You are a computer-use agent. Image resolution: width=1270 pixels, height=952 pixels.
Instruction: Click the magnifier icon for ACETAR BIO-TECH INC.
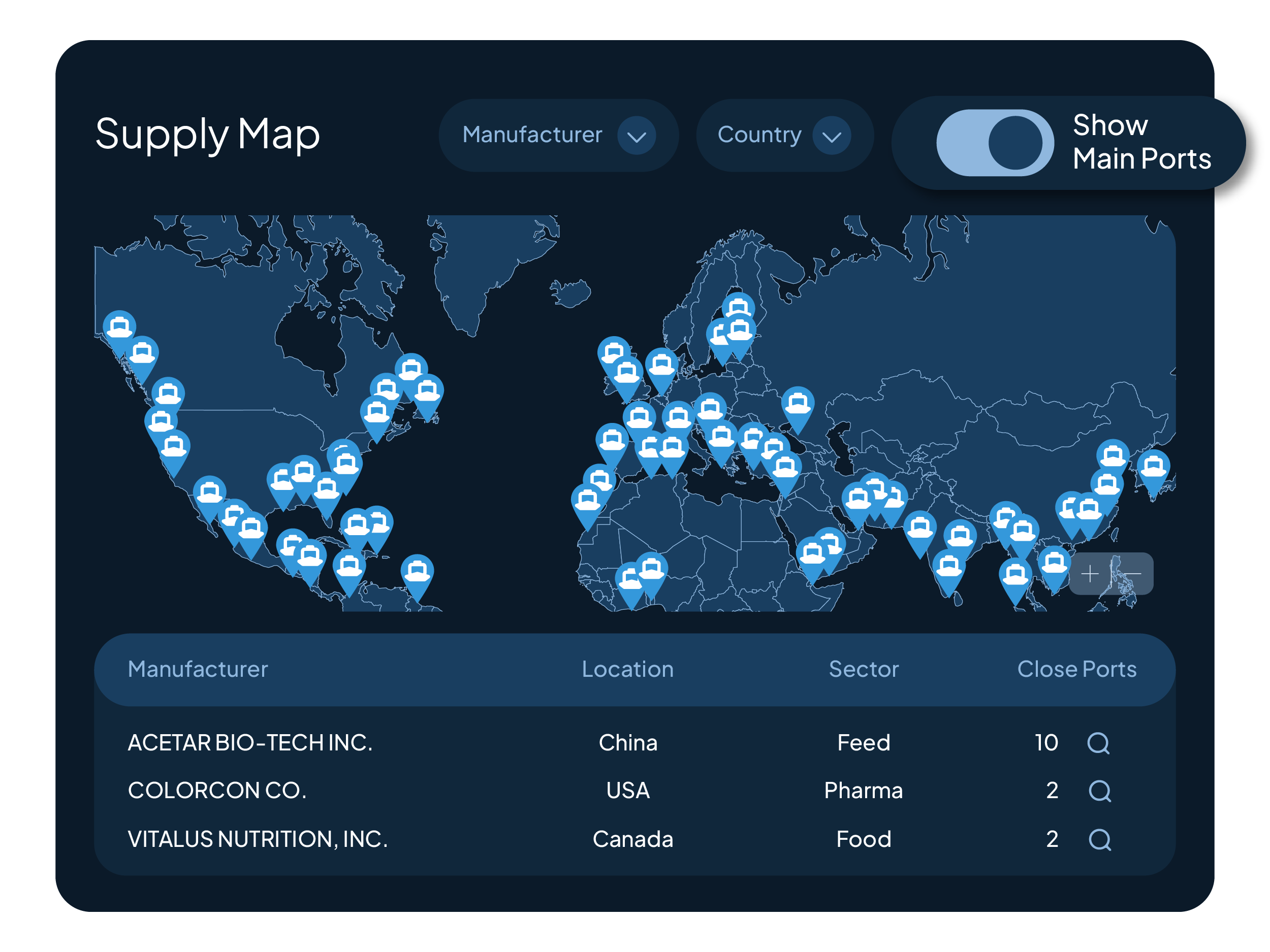click(1098, 743)
